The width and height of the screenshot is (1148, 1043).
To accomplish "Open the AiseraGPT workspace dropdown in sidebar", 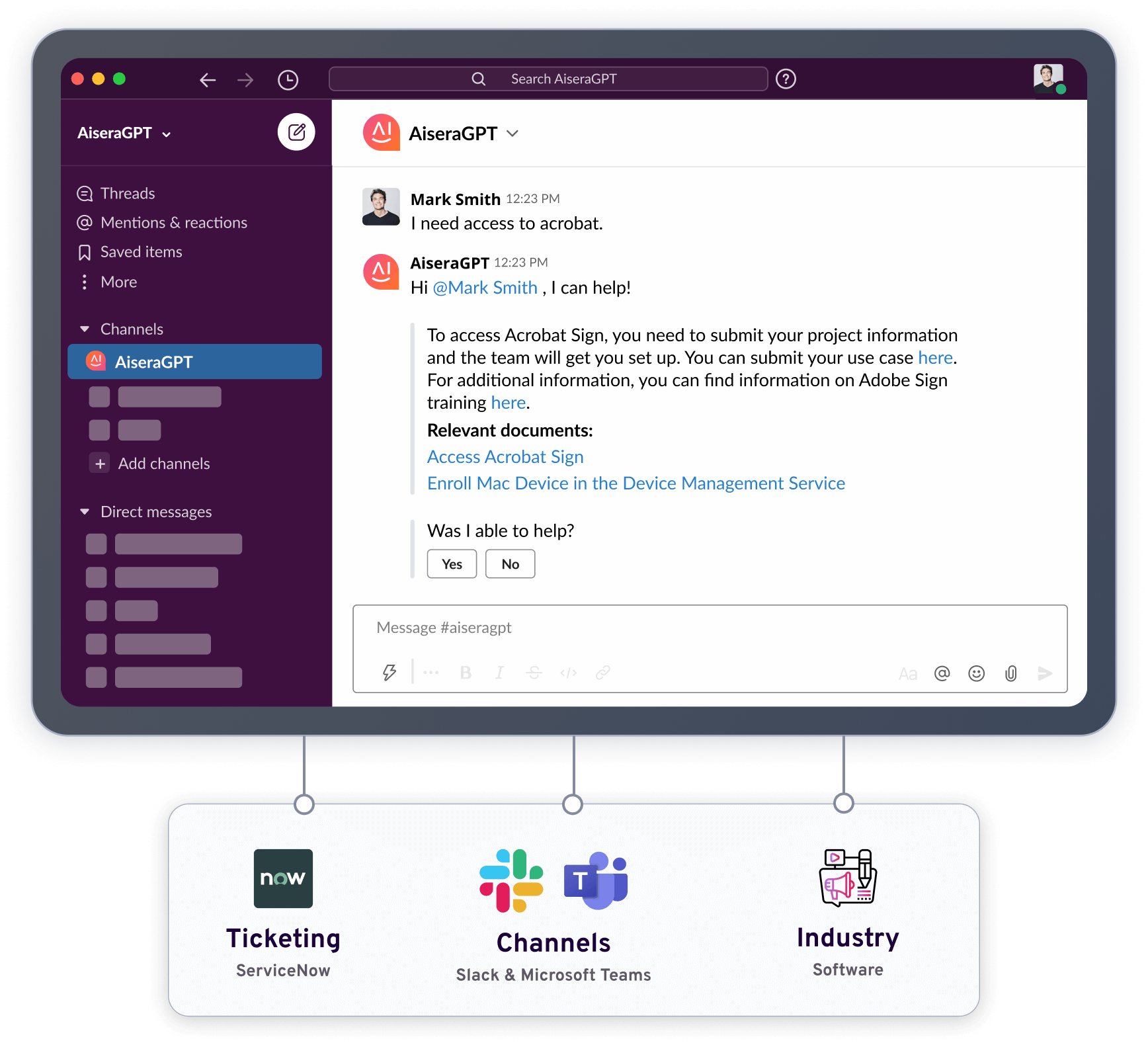I will click(124, 133).
